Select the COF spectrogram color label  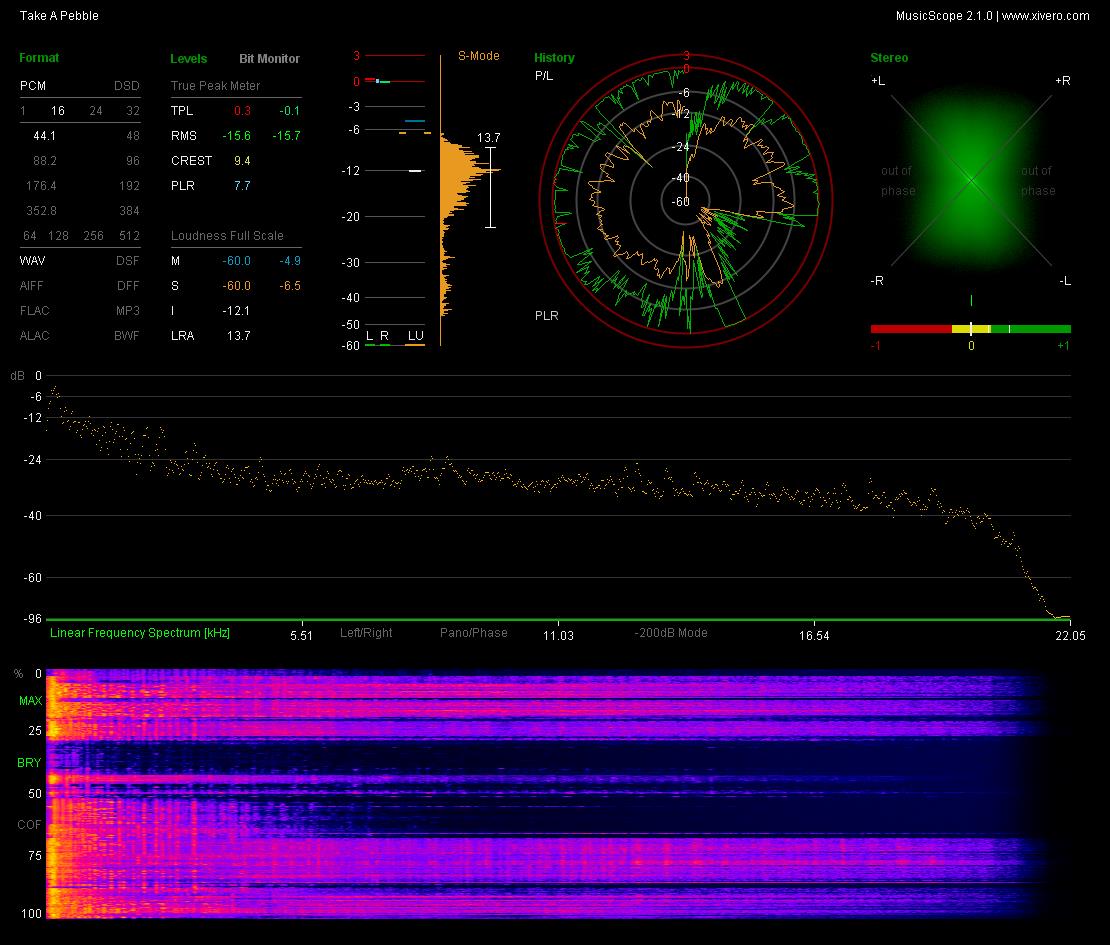tap(29, 825)
